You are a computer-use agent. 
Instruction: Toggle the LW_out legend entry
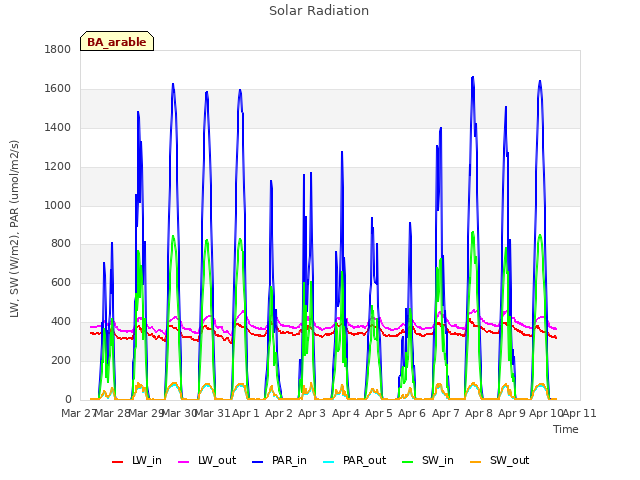tap(207, 460)
